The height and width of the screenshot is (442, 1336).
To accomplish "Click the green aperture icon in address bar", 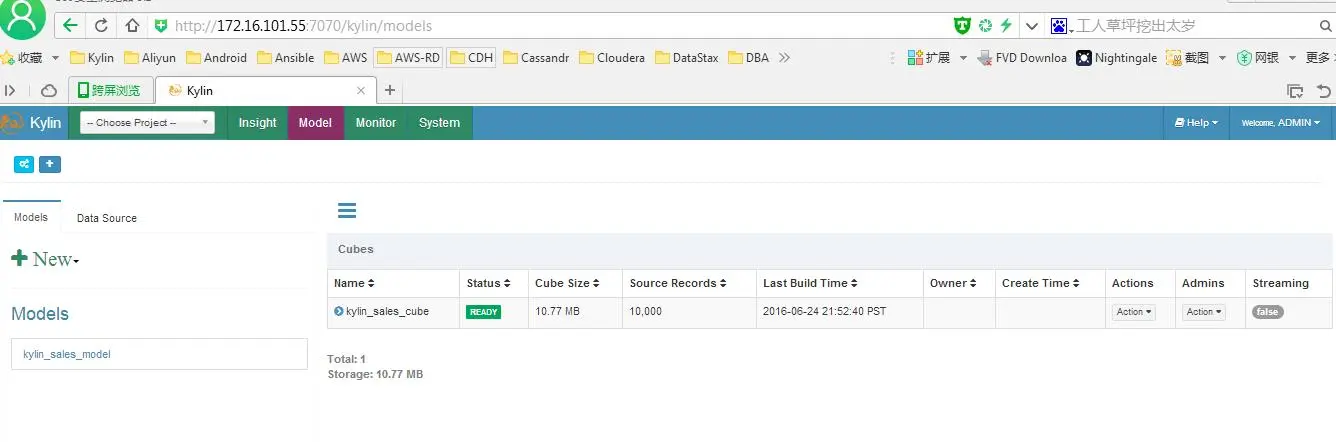I will coord(985,25).
